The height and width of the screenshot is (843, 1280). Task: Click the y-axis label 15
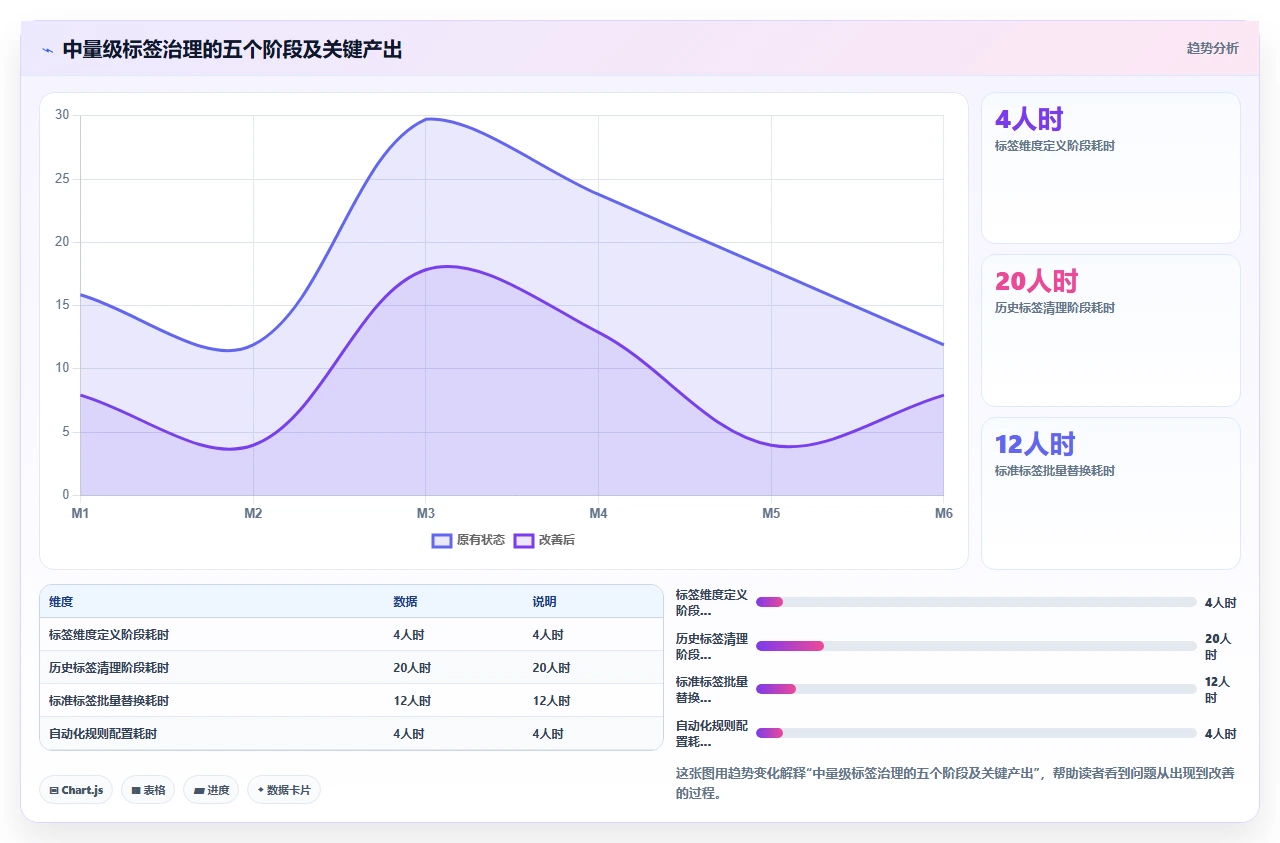click(62, 305)
